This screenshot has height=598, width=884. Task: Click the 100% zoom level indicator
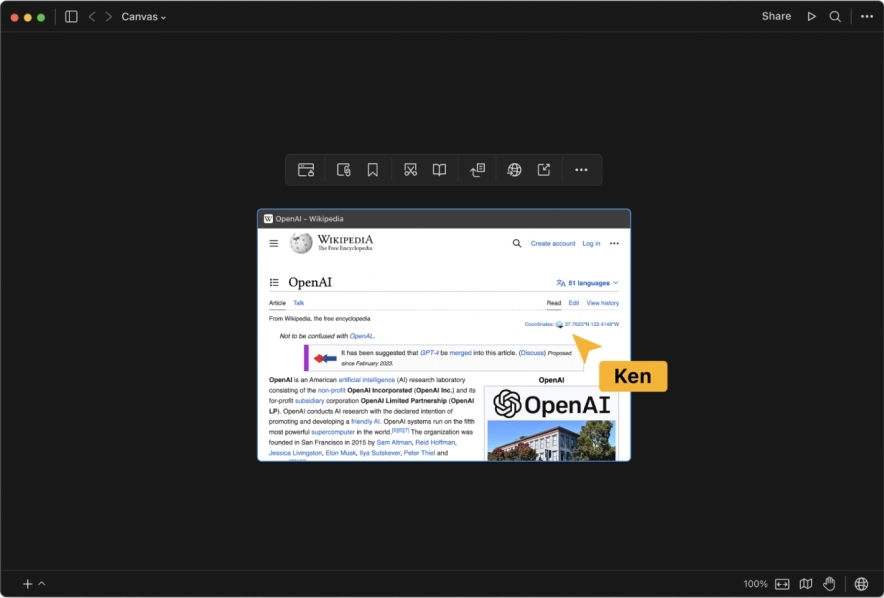[755, 584]
